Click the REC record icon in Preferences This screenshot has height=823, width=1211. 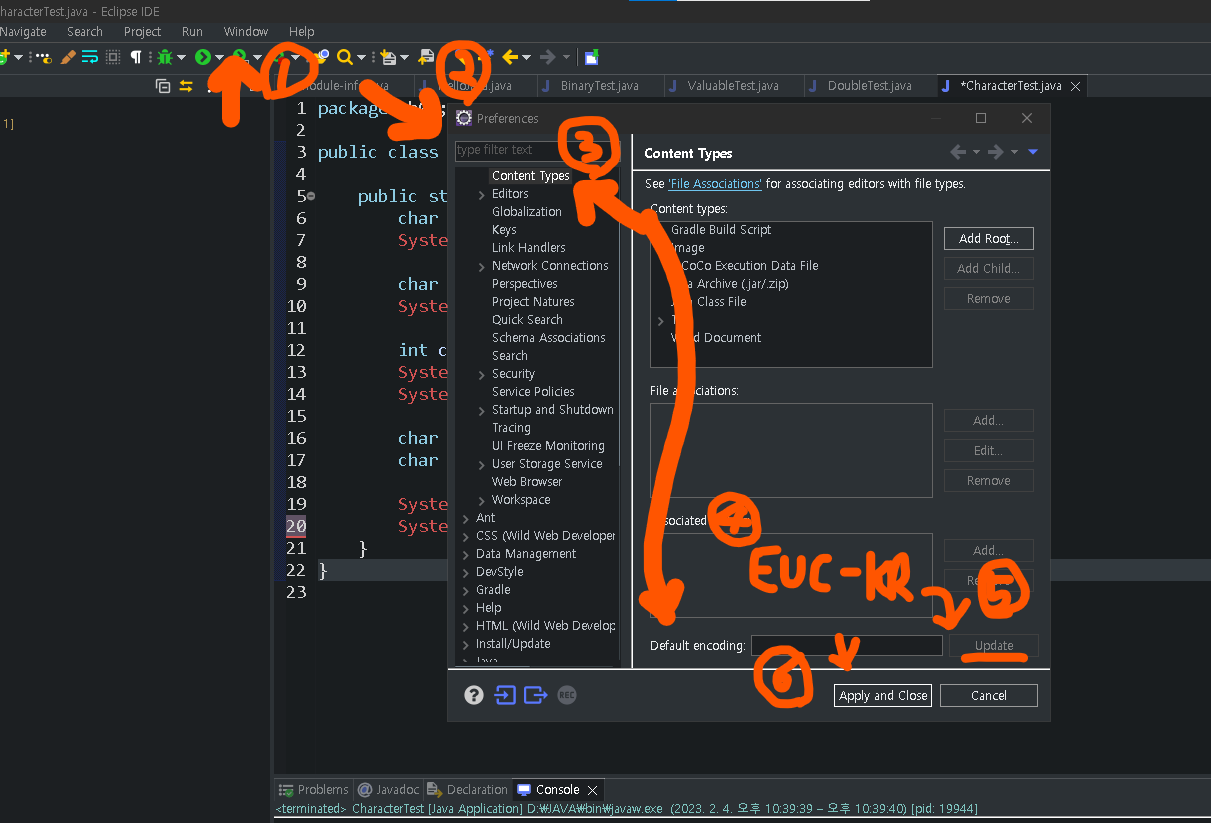click(567, 695)
